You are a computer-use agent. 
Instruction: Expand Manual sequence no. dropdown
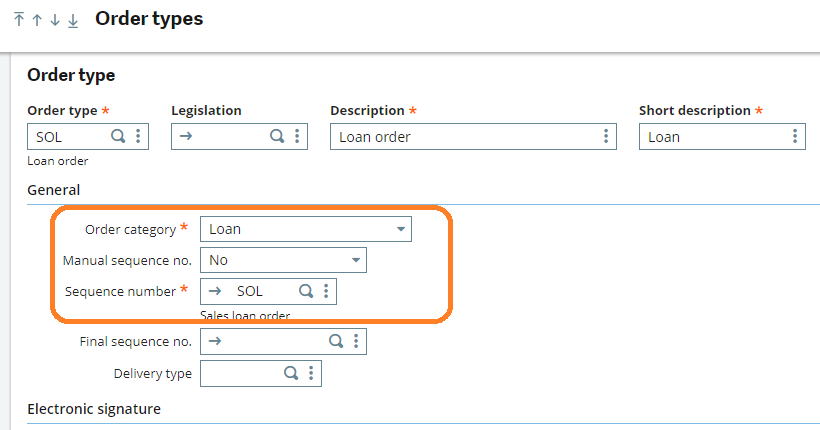(356, 260)
